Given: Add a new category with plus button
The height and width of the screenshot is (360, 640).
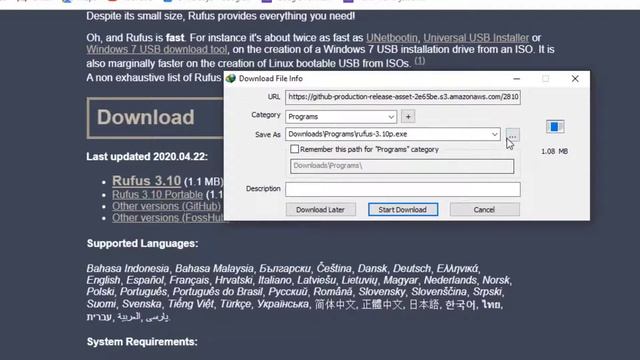Looking at the screenshot, I should point(408,117).
